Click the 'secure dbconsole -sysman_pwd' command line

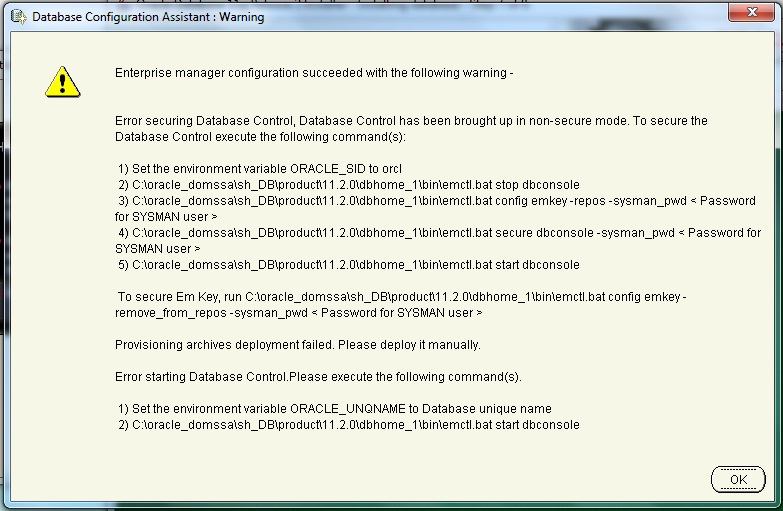(x=438, y=233)
